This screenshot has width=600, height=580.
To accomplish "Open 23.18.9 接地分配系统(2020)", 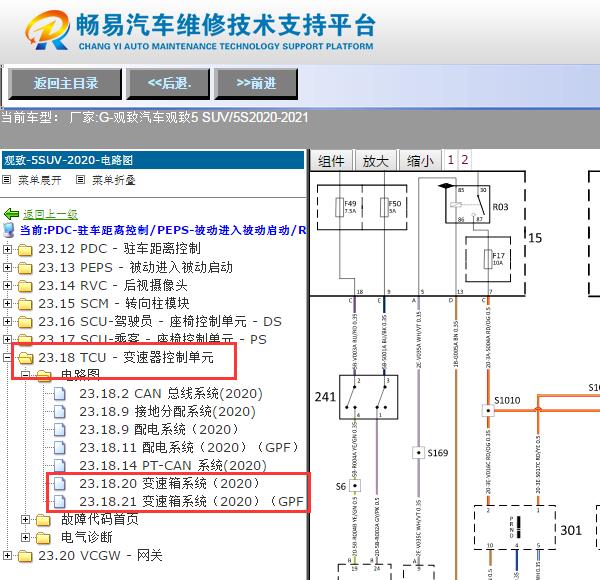I will click(x=168, y=411).
